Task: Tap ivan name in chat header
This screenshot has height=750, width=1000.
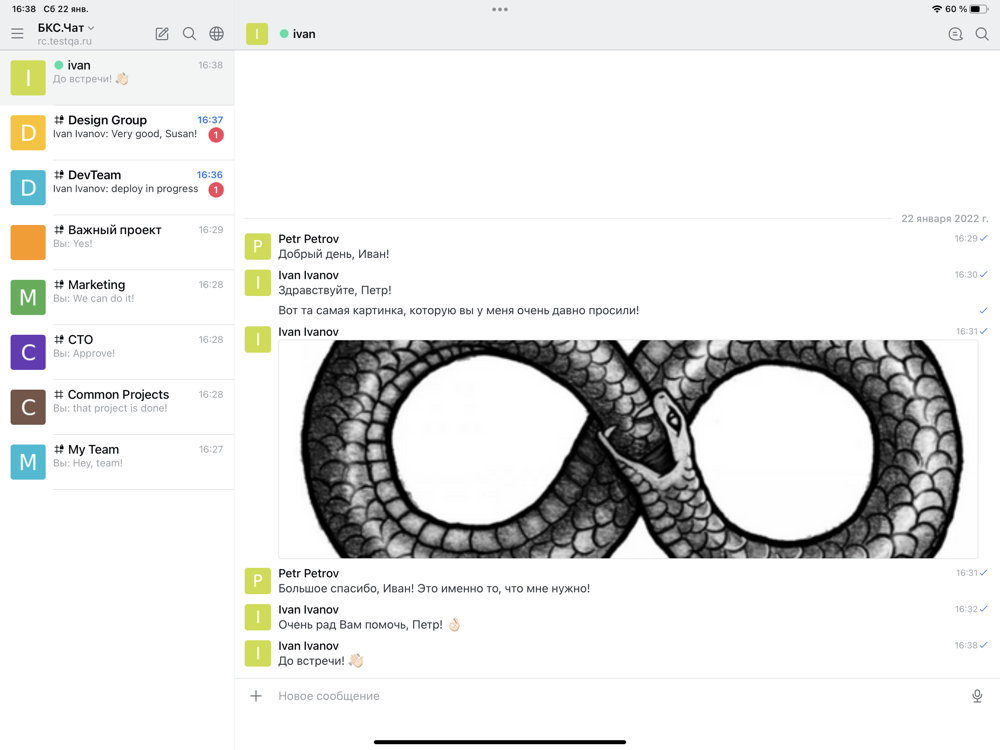Action: click(304, 34)
